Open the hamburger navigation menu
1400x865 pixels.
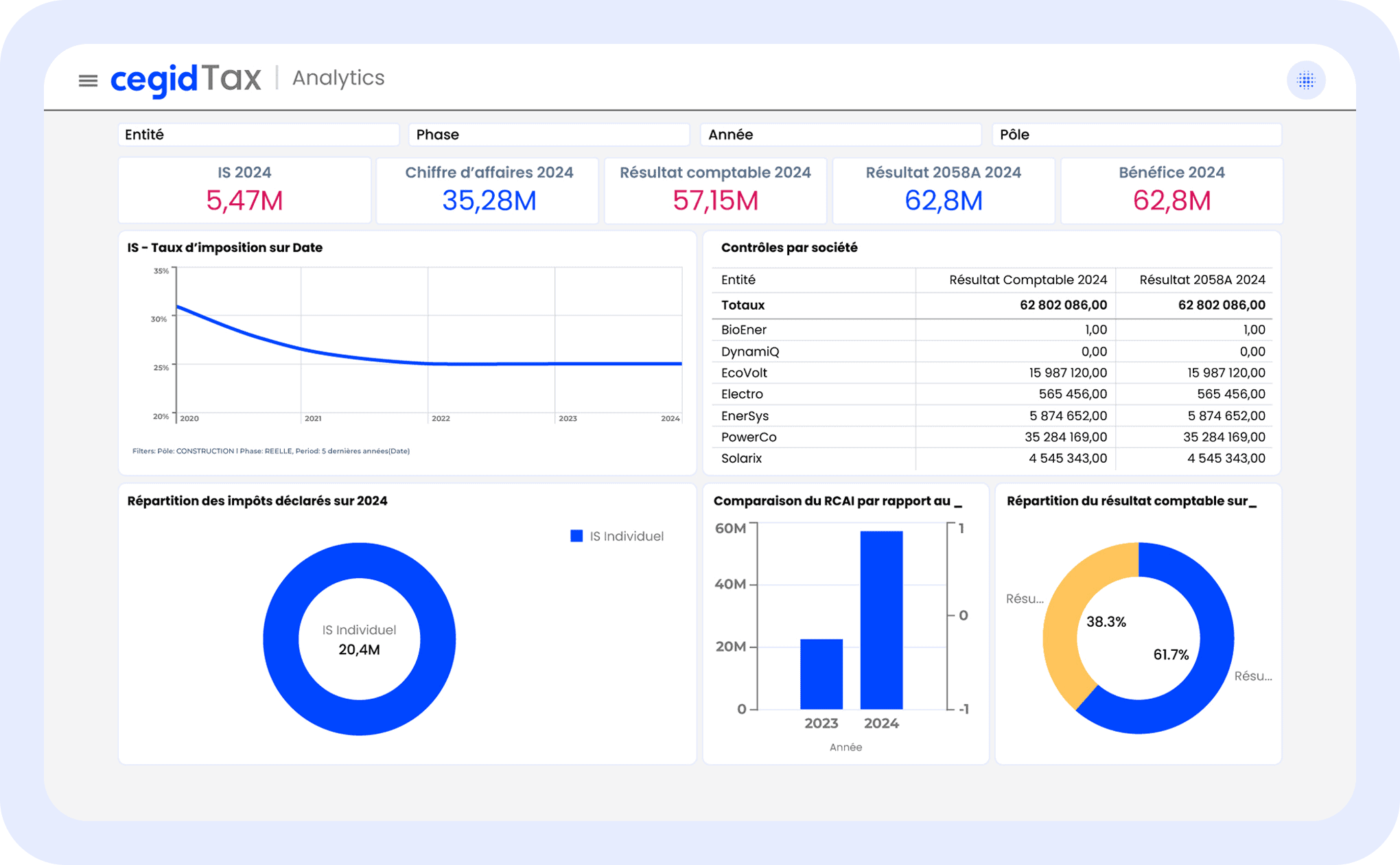(88, 81)
